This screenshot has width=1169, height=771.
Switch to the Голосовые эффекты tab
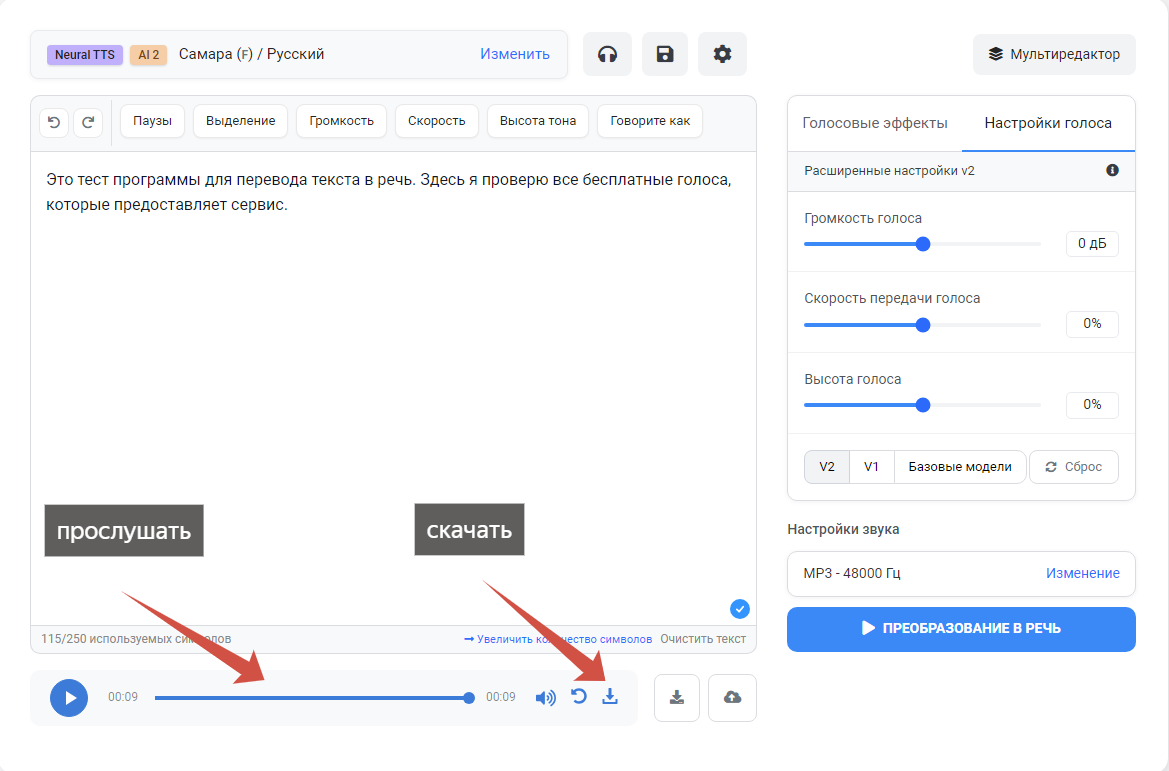tap(876, 122)
